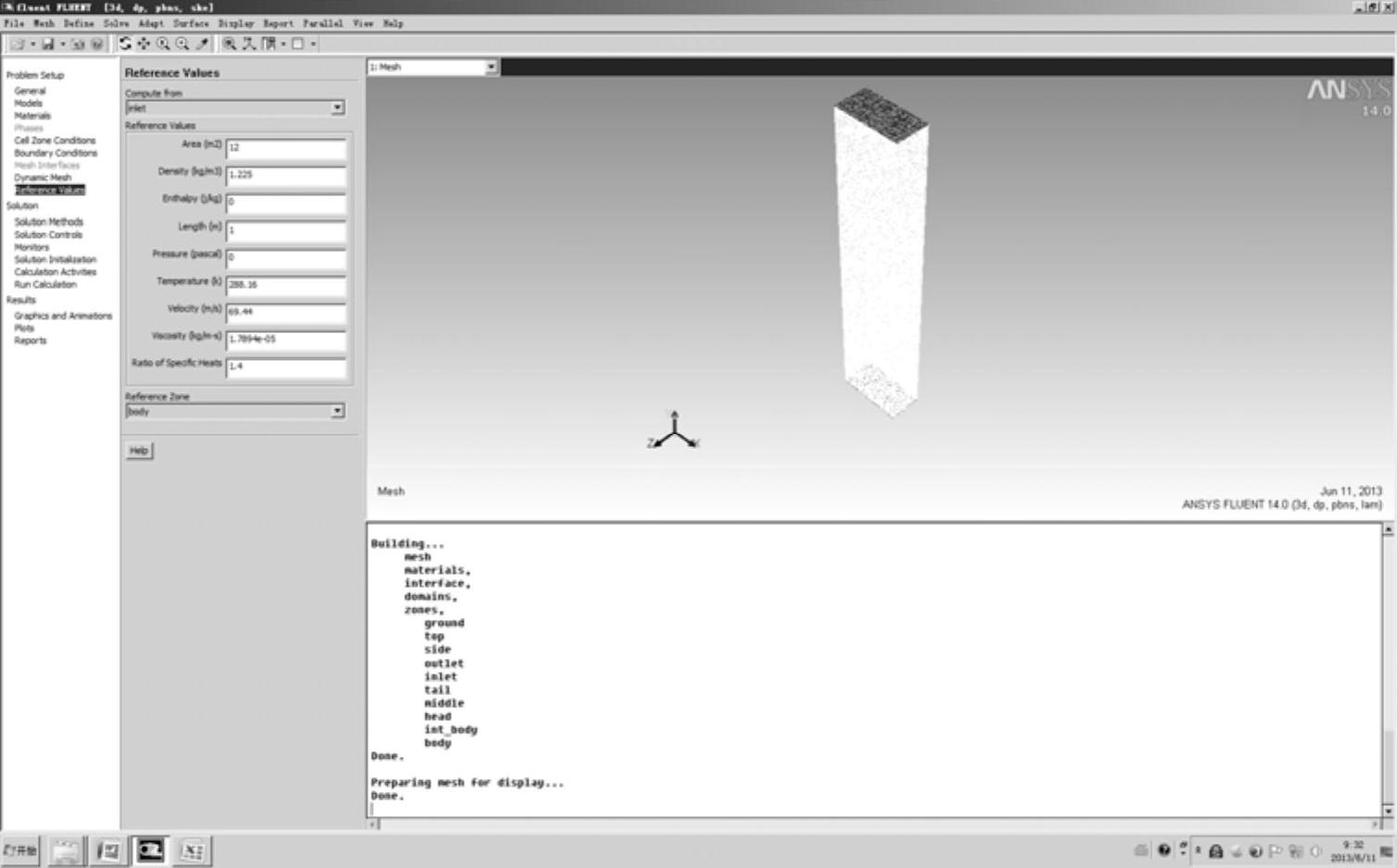
Task: Click the second pinned taskbar app icon
Action: point(108,850)
